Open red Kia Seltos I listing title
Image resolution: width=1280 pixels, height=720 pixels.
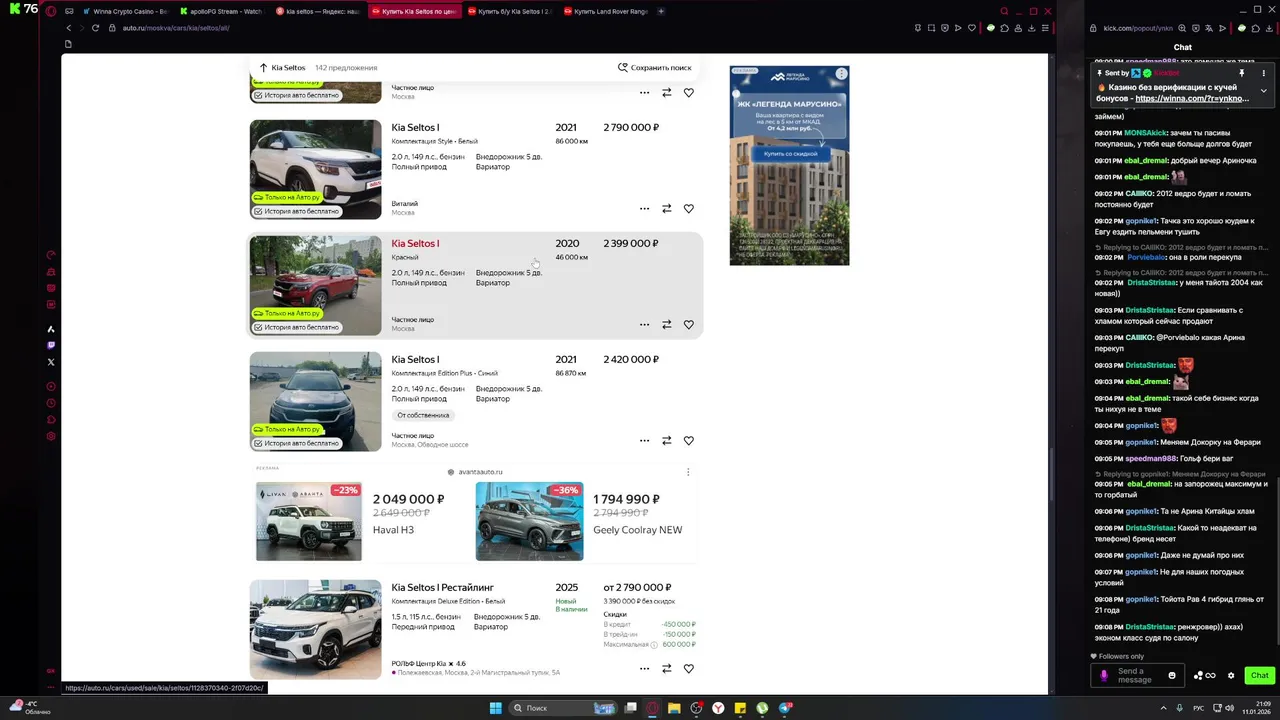pos(415,244)
